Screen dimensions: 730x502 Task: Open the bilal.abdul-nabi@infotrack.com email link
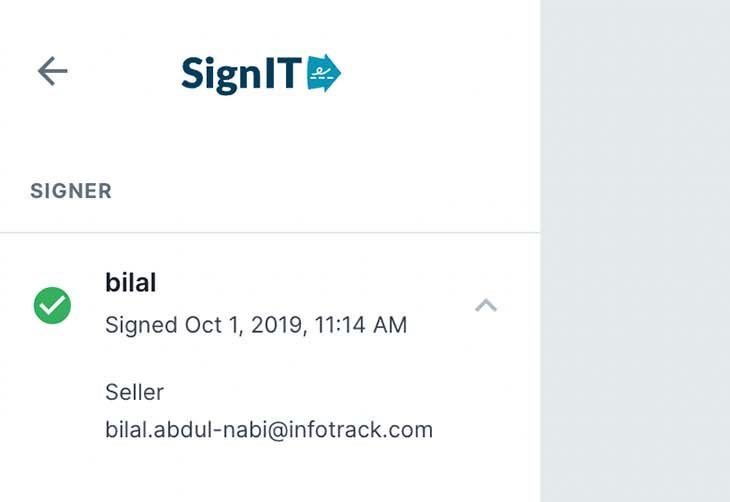pos(268,430)
